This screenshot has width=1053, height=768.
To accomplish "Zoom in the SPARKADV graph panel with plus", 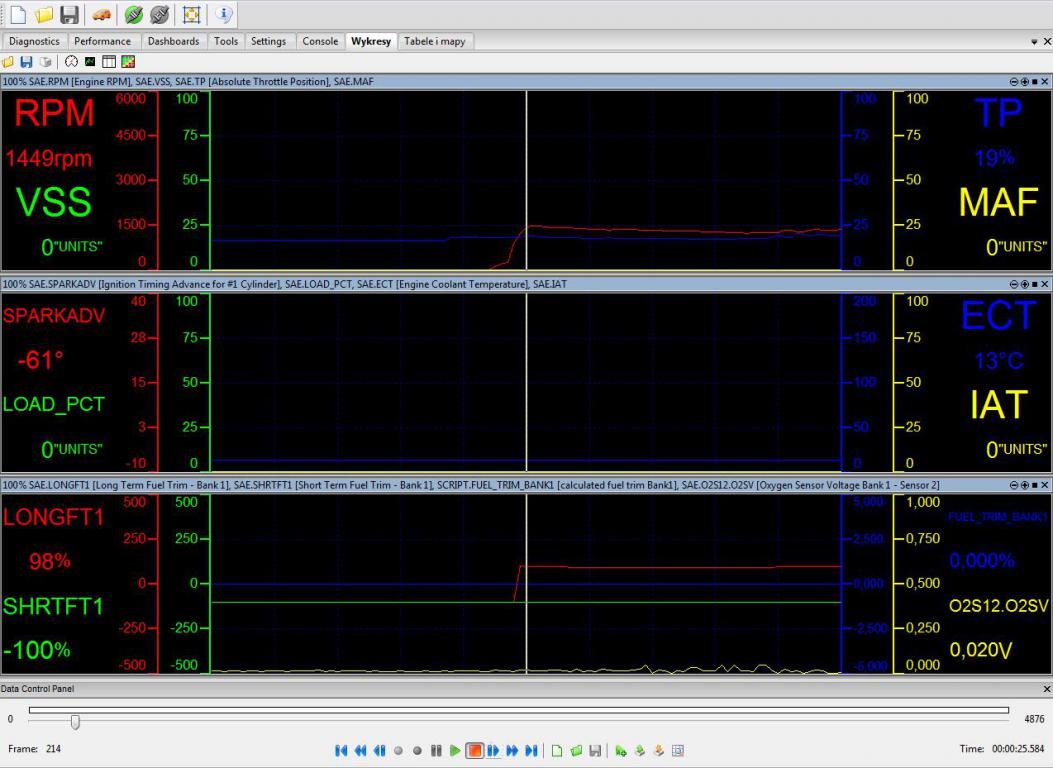I will pos(1023,285).
